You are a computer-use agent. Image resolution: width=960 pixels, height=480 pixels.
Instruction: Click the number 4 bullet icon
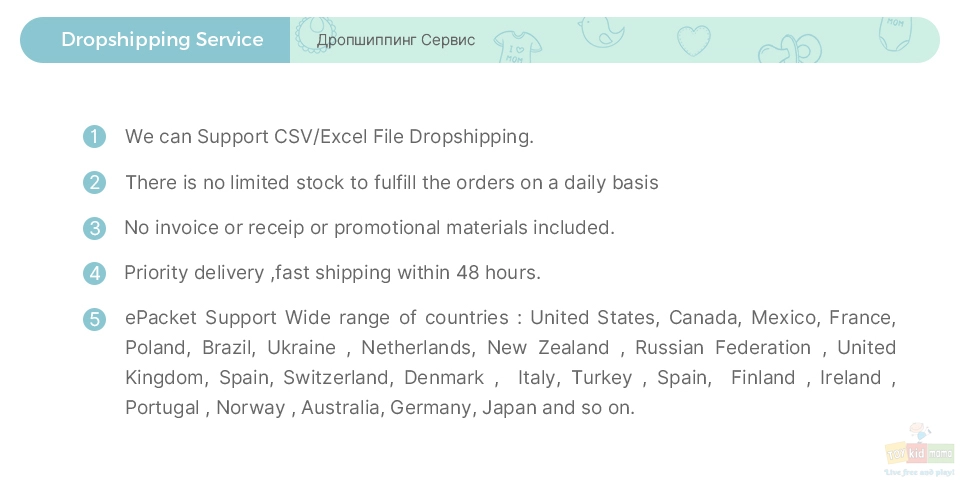(94, 272)
